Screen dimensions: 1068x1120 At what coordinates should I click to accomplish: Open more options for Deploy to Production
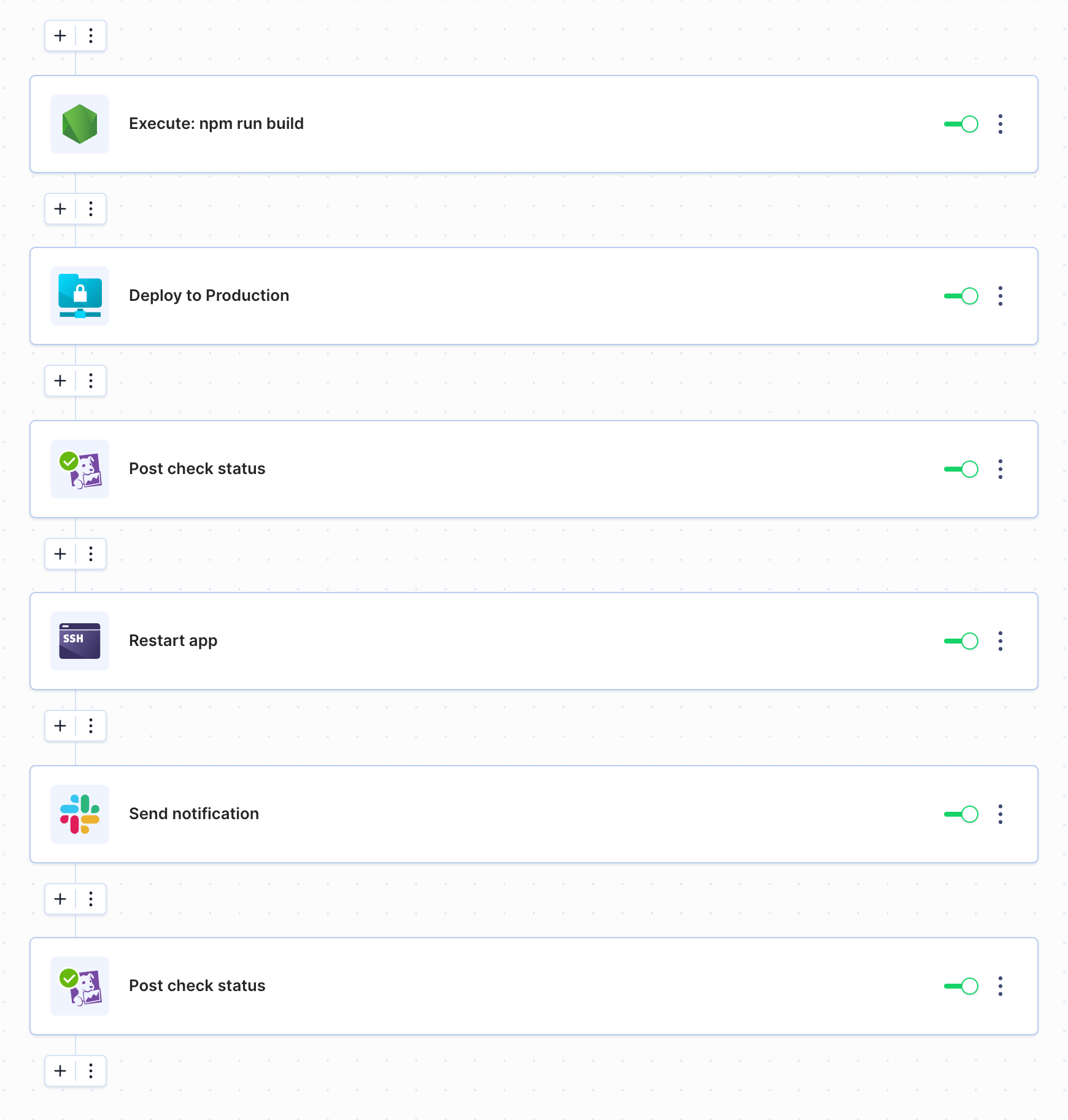point(1000,296)
